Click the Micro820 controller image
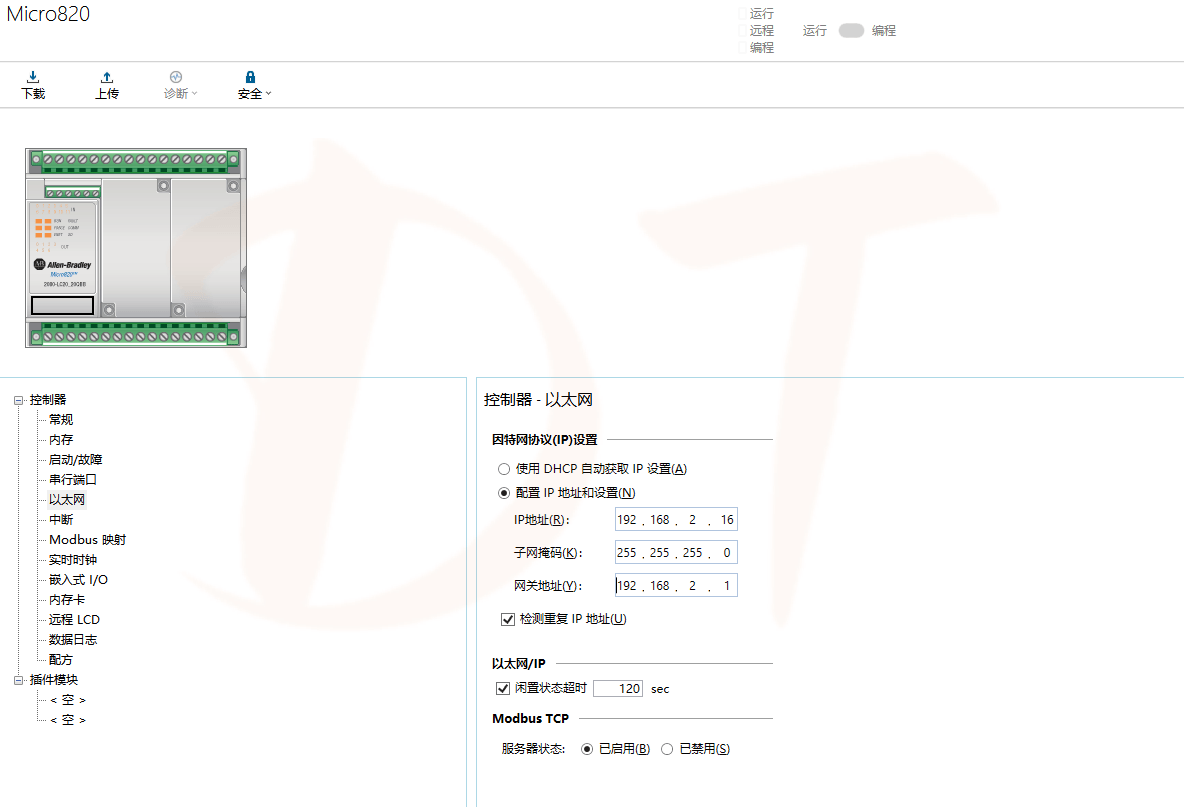Screen dimensions: 1184x807 (136, 248)
